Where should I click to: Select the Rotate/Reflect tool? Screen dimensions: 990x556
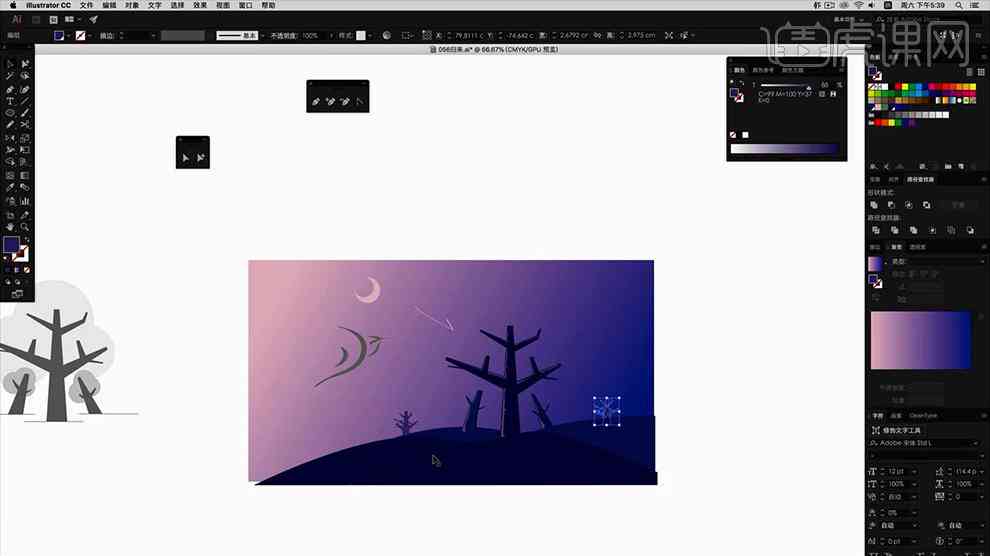pyautogui.click(x=10, y=138)
